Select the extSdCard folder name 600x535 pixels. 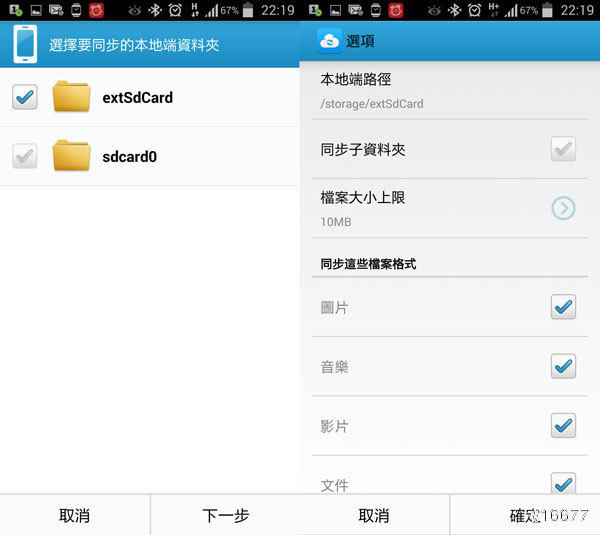[138, 98]
